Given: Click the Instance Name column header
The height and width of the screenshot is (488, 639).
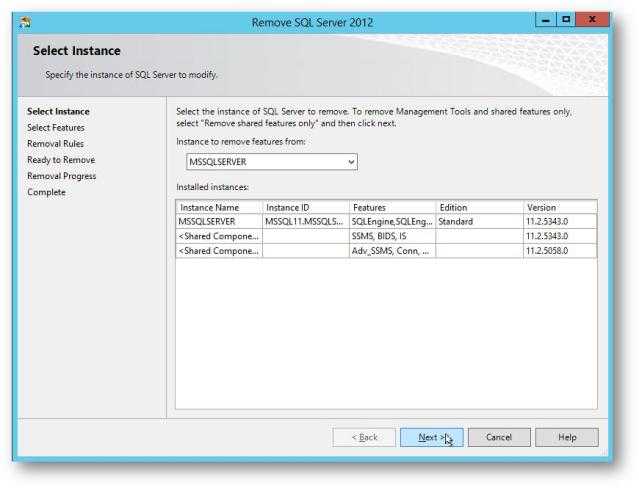Looking at the screenshot, I should pos(218,207).
